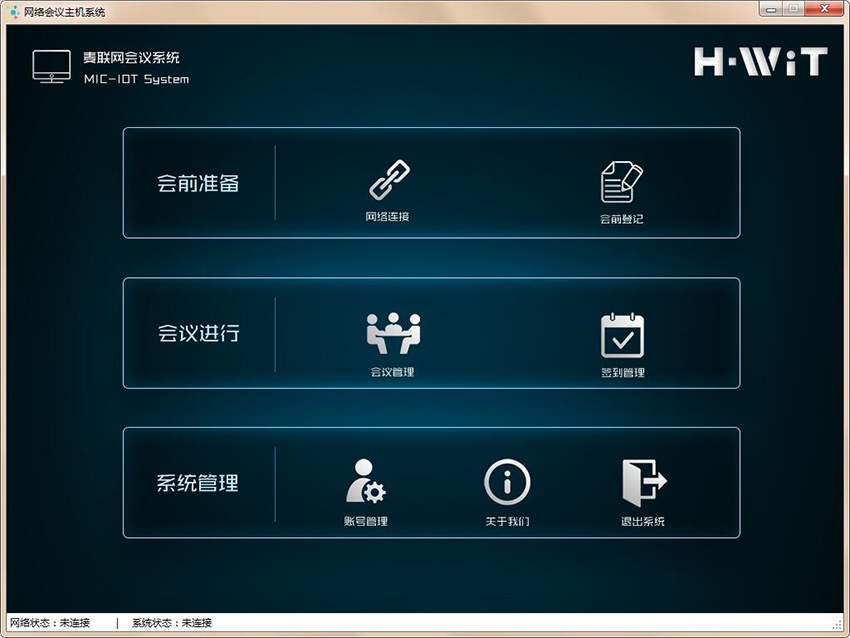850x638 pixels.
Task: Click the 网络会议主机系统 window title
Action: (65, 12)
